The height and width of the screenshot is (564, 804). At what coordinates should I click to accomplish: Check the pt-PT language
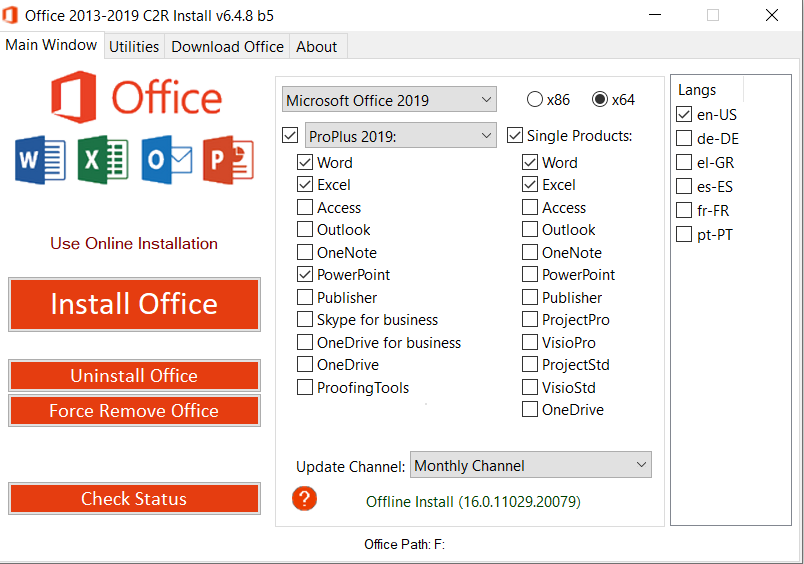(x=684, y=234)
